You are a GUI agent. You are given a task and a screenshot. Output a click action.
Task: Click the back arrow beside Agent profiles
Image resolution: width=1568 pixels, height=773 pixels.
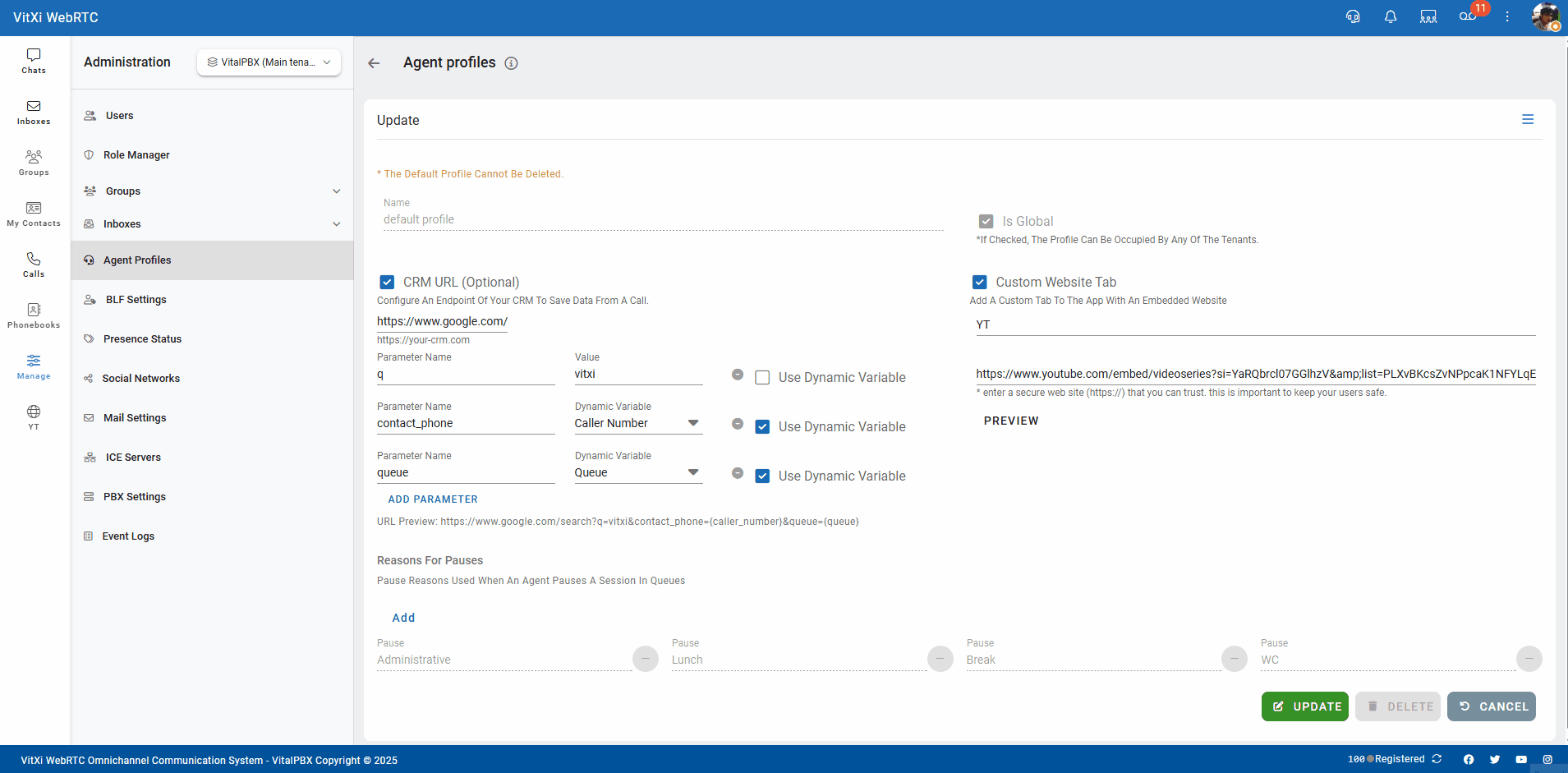pyautogui.click(x=375, y=63)
